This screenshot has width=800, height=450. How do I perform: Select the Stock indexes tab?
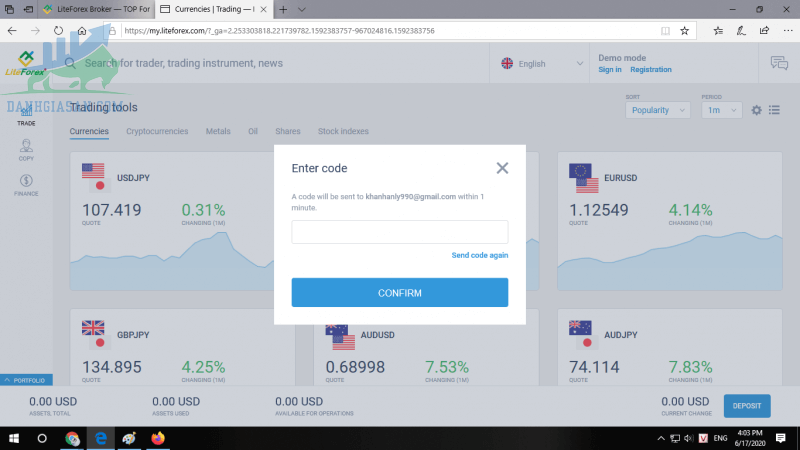pyautogui.click(x=343, y=131)
